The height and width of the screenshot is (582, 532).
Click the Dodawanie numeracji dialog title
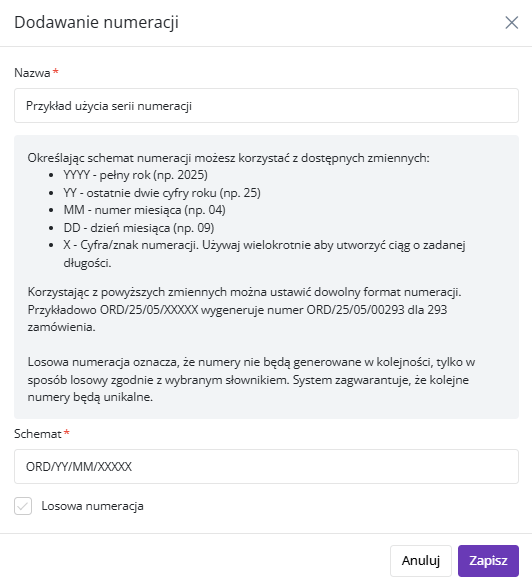point(97,22)
